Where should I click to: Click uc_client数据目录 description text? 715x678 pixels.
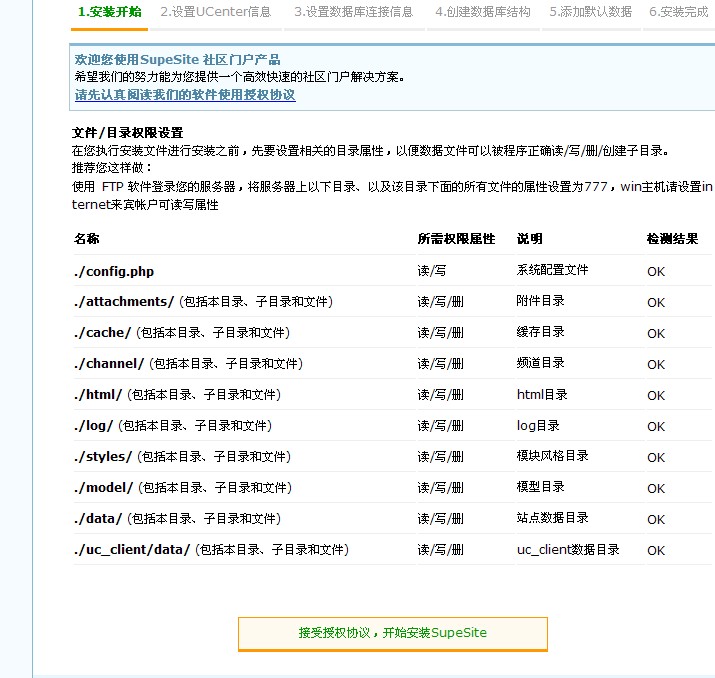point(568,550)
